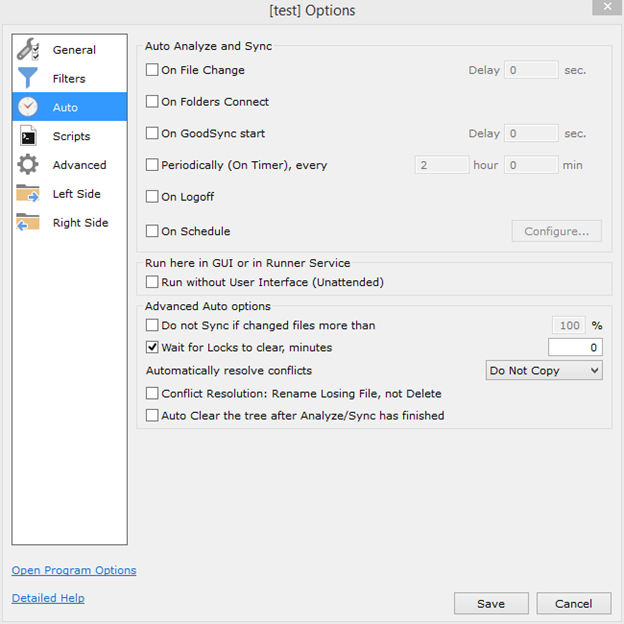This screenshot has width=624, height=624.
Task: Click the Scripts terminal icon
Action: point(28,136)
